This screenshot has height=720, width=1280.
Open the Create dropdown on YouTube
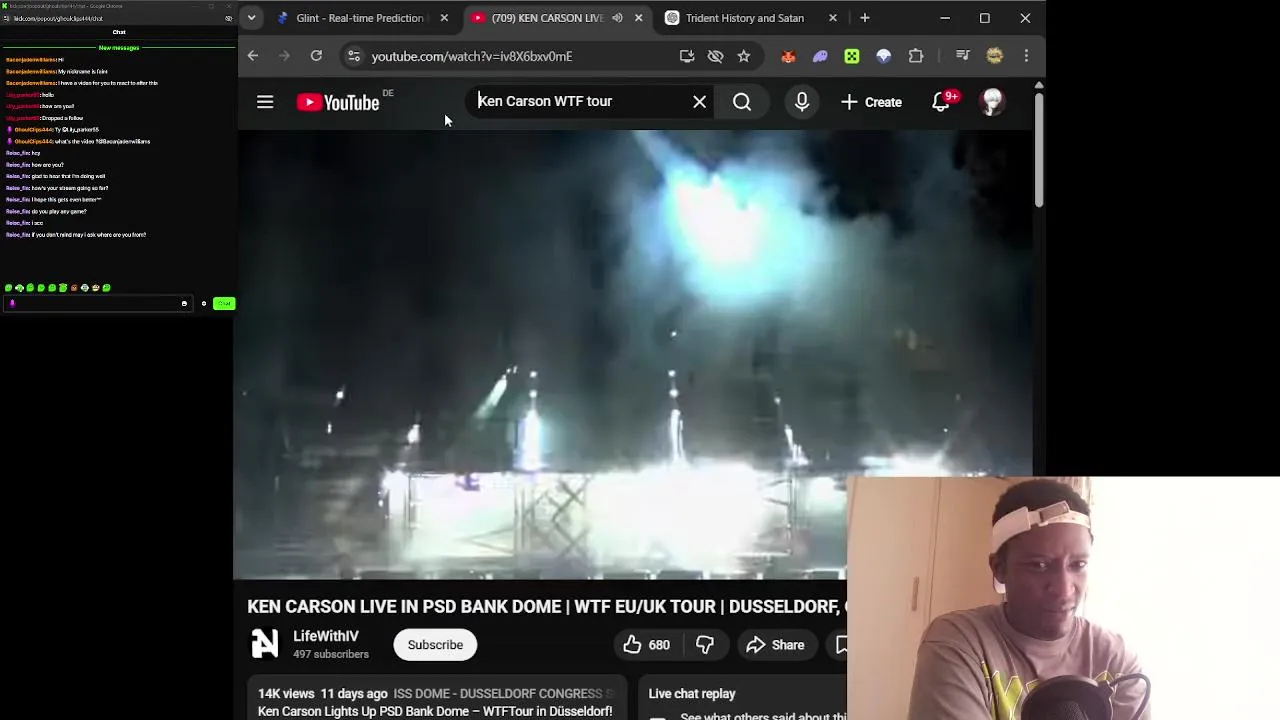tap(871, 102)
